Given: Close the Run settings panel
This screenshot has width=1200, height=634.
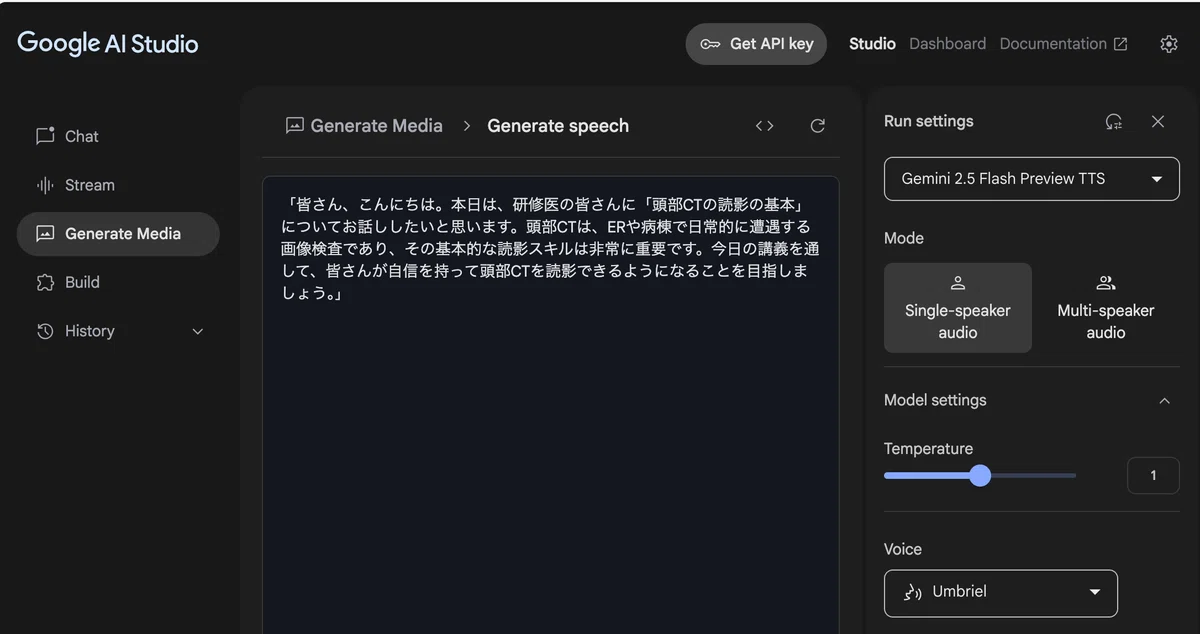Looking at the screenshot, I should [1158, 122].
